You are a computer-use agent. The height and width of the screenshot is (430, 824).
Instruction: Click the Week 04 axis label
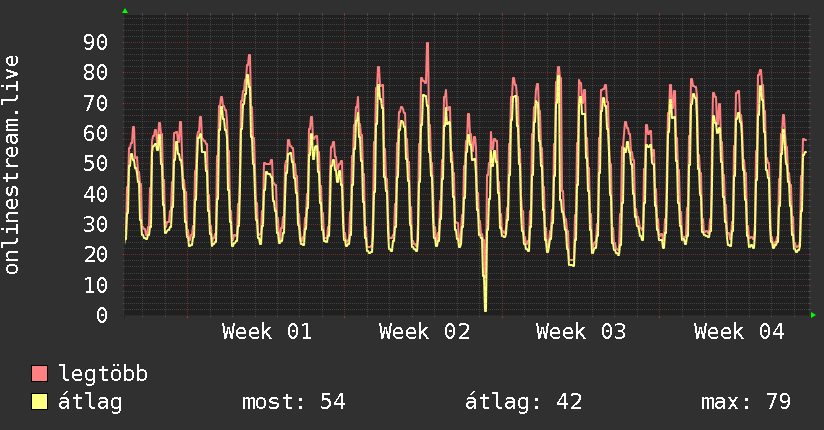tap(739, 332)
